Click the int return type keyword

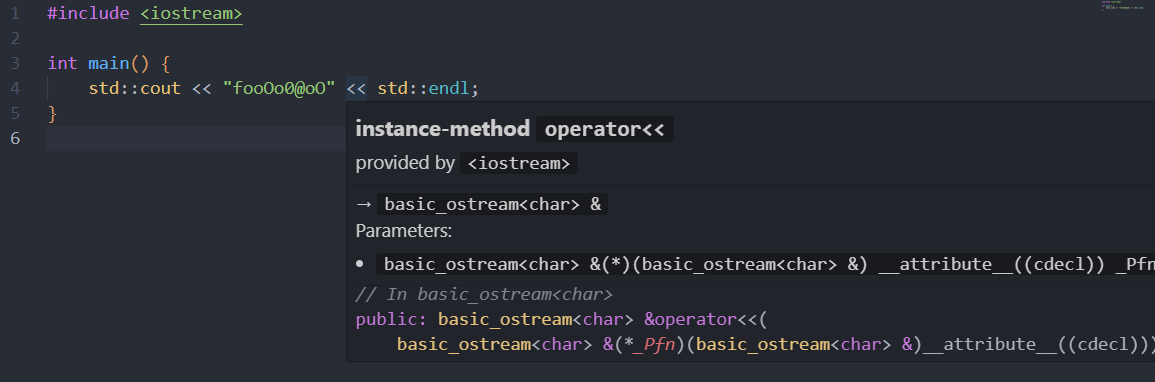coord(63,63)
